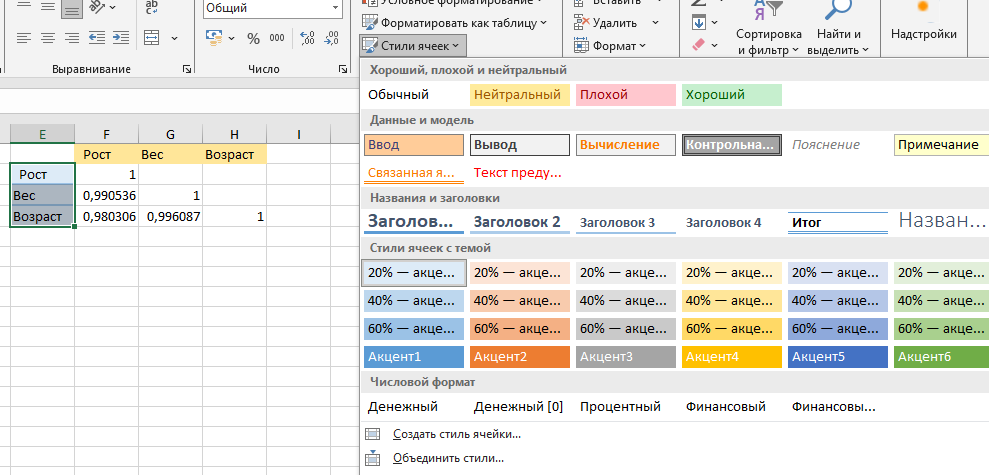Click the center text alignment icon
The width and height of the screenshot is (989, 475).
(49, 38)
